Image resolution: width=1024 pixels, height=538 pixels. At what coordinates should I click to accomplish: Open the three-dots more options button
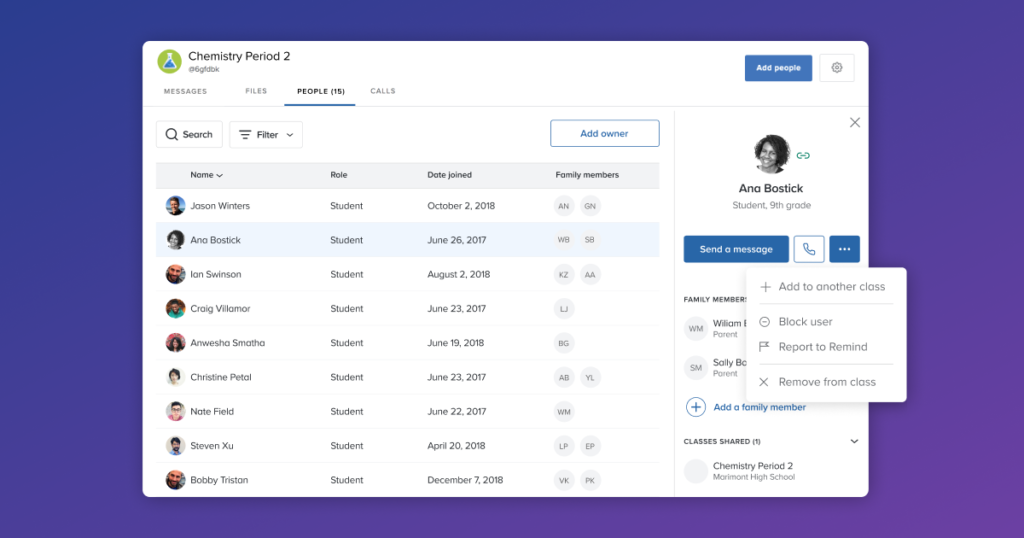(x=844, y=249)
